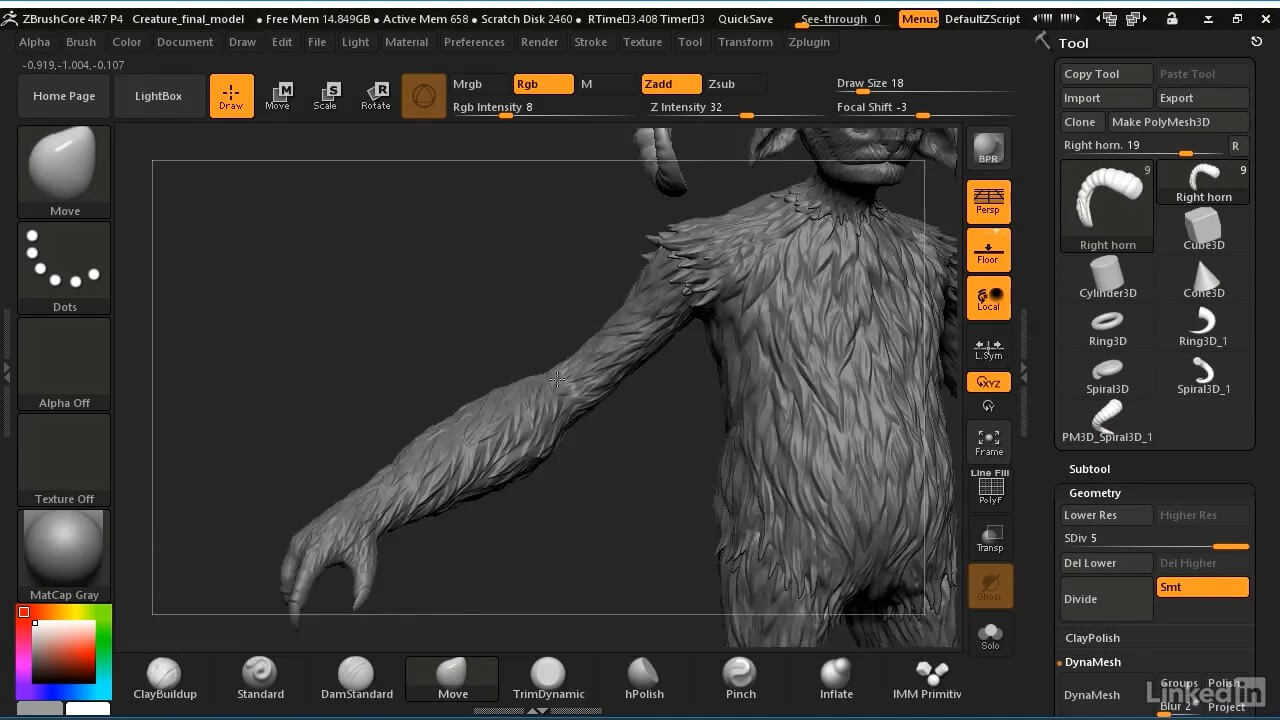Collapse the Geometry section
The height and width of the screenshot is (720, 1280).
pyautogui.click(x=1094, y=493)
